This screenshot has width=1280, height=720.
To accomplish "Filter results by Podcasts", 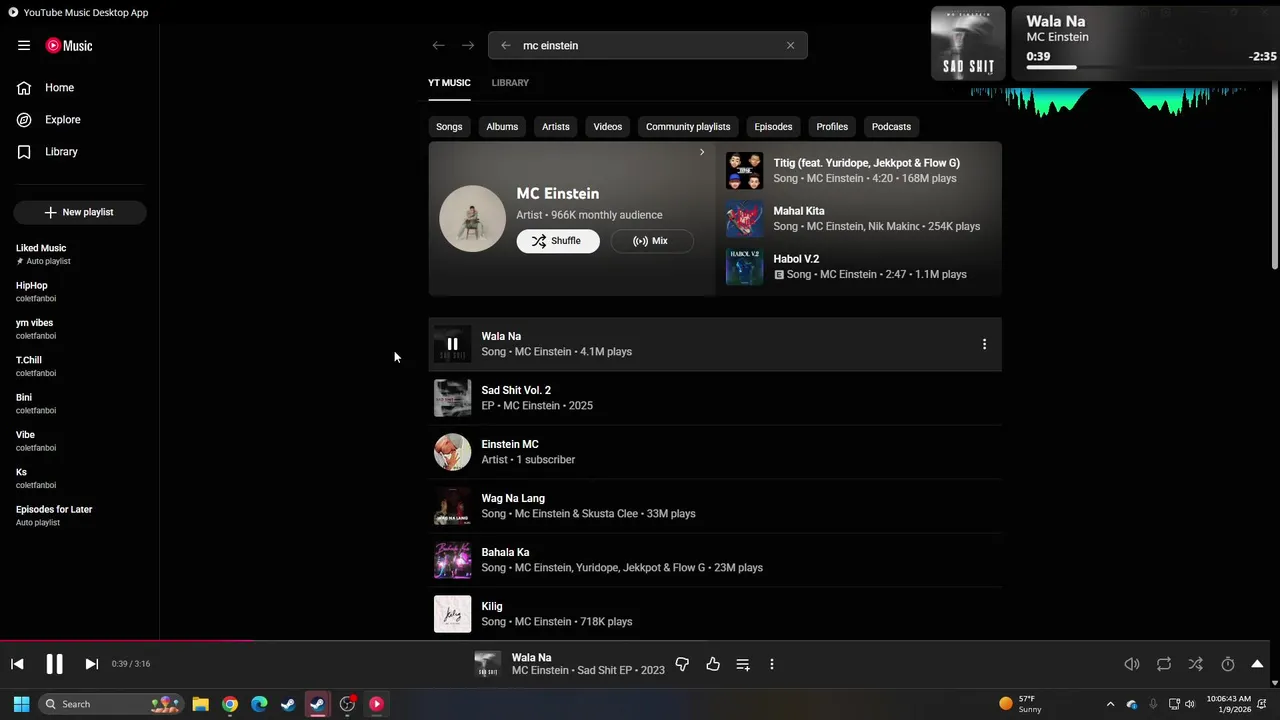I will (891, 127).
